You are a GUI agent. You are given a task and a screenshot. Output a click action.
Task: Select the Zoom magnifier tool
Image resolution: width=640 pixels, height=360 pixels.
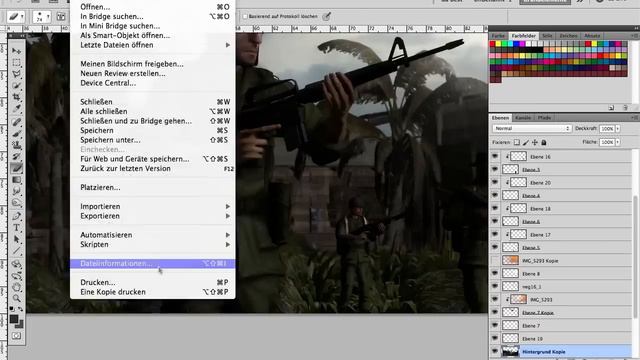coord(16,298)
